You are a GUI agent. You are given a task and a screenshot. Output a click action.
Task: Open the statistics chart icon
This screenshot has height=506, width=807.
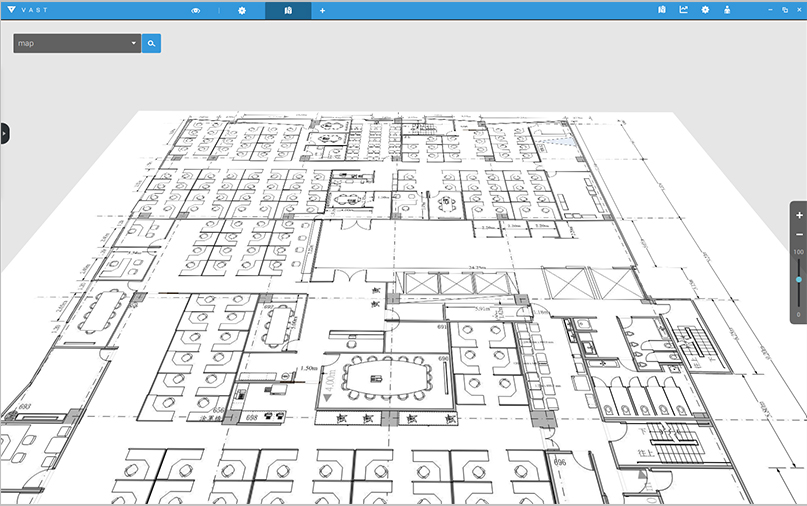click(x=684, y=10)
